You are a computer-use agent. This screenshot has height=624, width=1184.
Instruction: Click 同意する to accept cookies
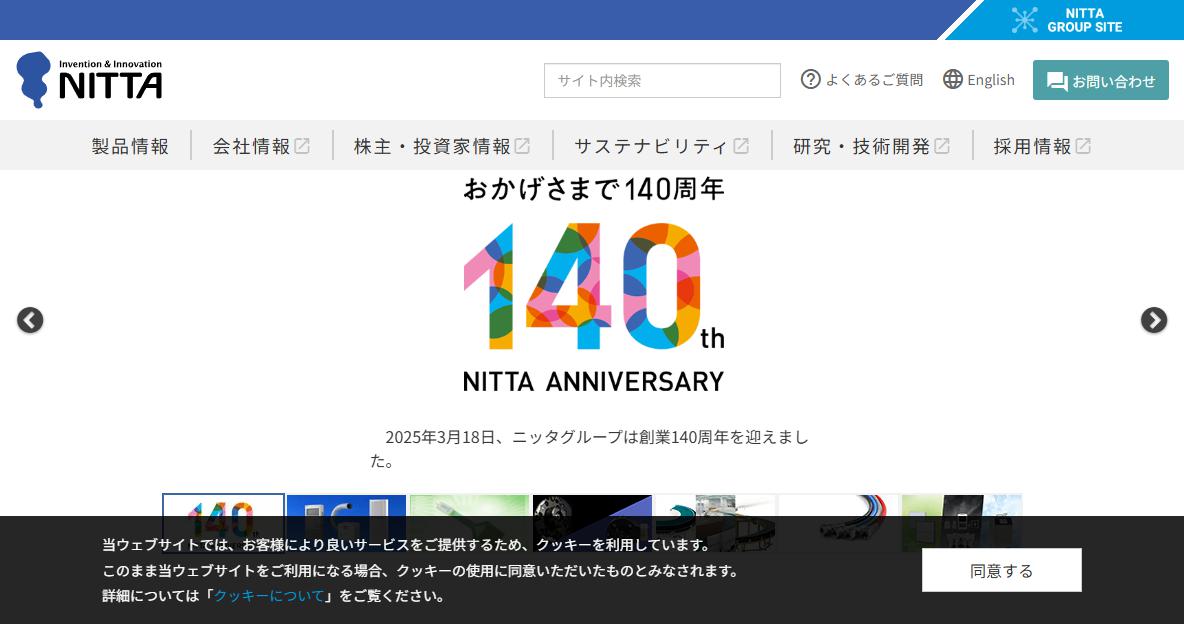pos(1001,570)
